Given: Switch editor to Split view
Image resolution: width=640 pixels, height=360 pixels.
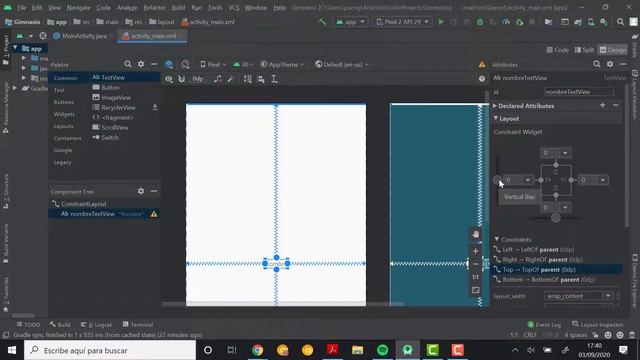Looking at the screenshot, I should pos(584,50).
